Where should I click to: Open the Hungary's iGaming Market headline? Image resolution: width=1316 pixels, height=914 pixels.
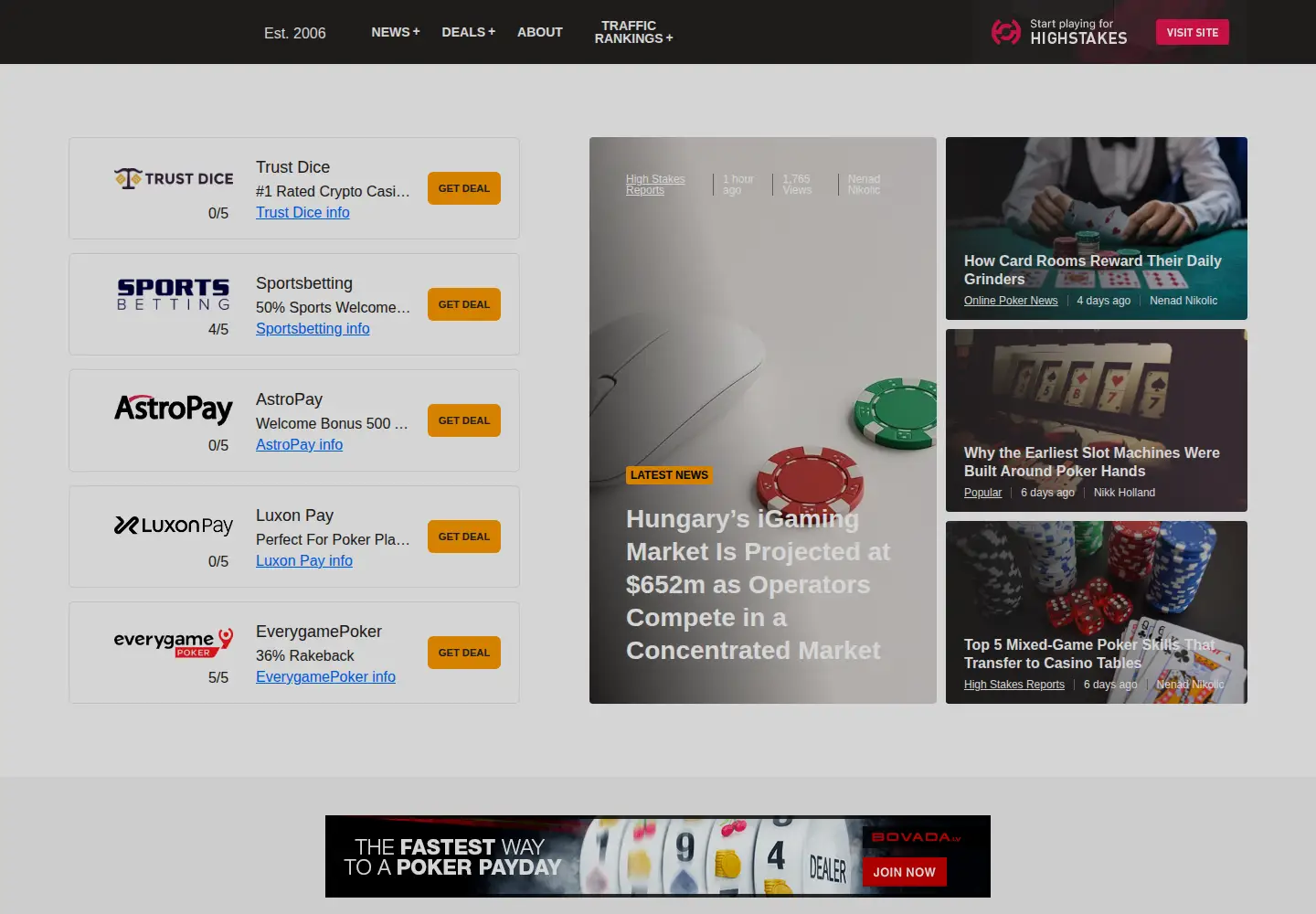click(x=758, y=584)
